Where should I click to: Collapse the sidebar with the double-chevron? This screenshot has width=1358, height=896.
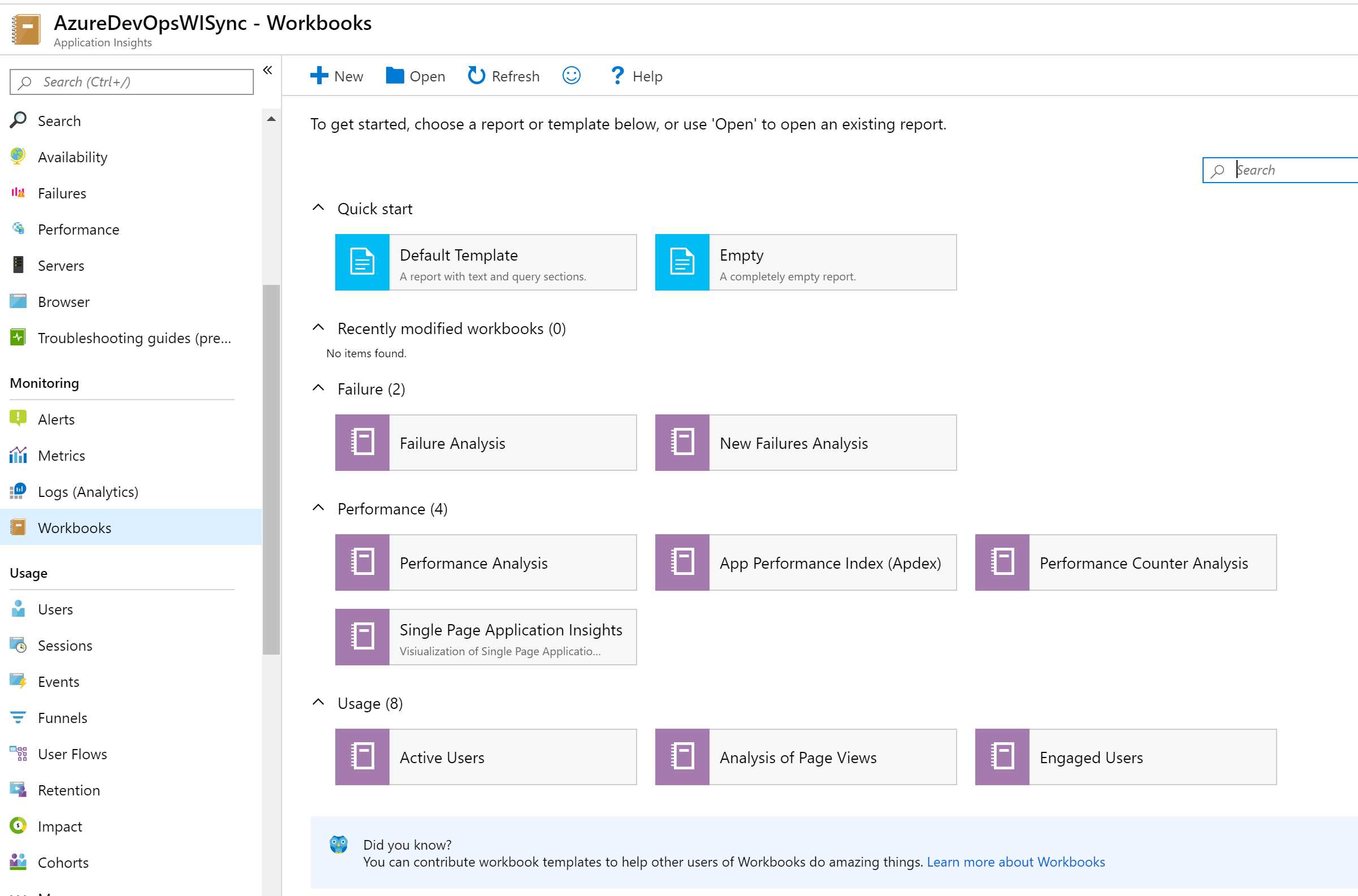point(268,70)
